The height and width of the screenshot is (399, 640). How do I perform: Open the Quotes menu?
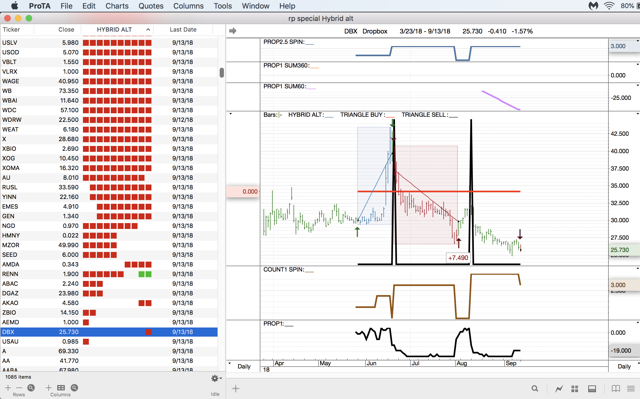151,6
